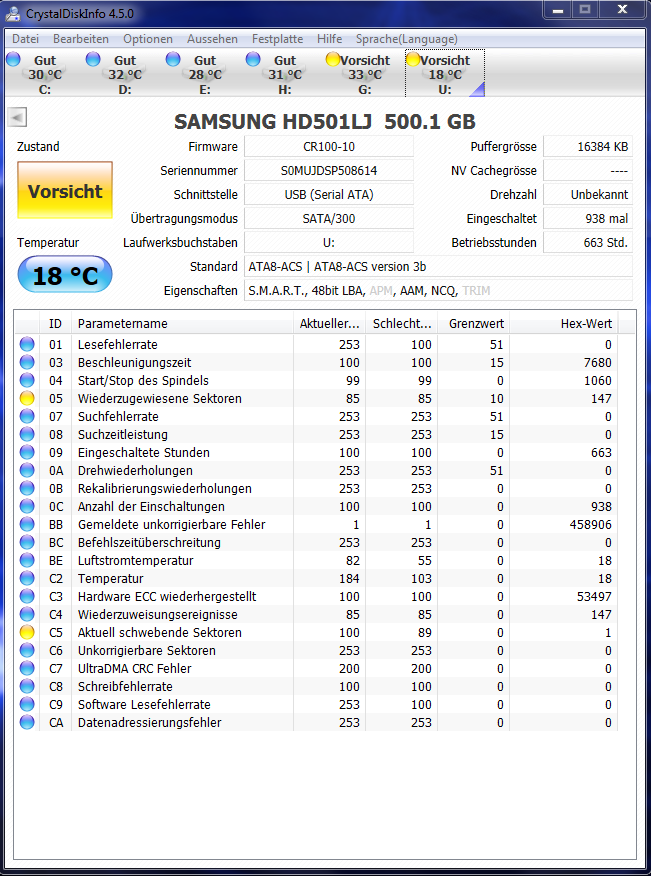Click status icon for Gemeldete unkorrigierbare Fehler
This screenshot has width=651, height=876.
27,525
